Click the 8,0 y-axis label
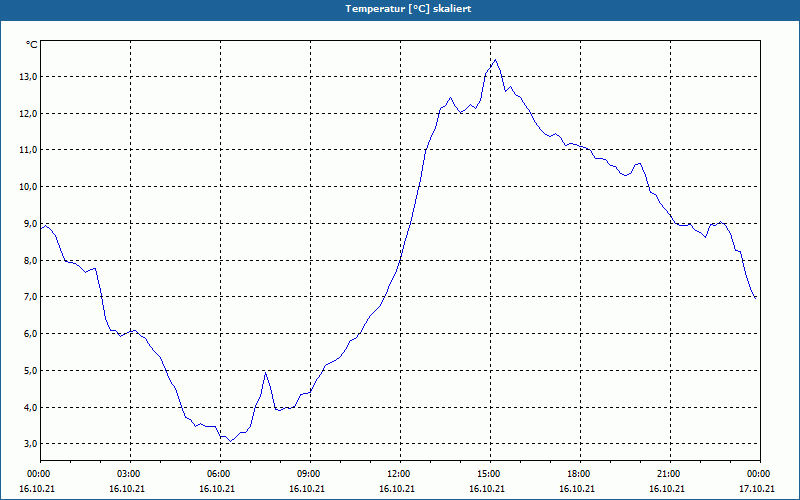This screenshot has height=500, width=800. [30, 260]
